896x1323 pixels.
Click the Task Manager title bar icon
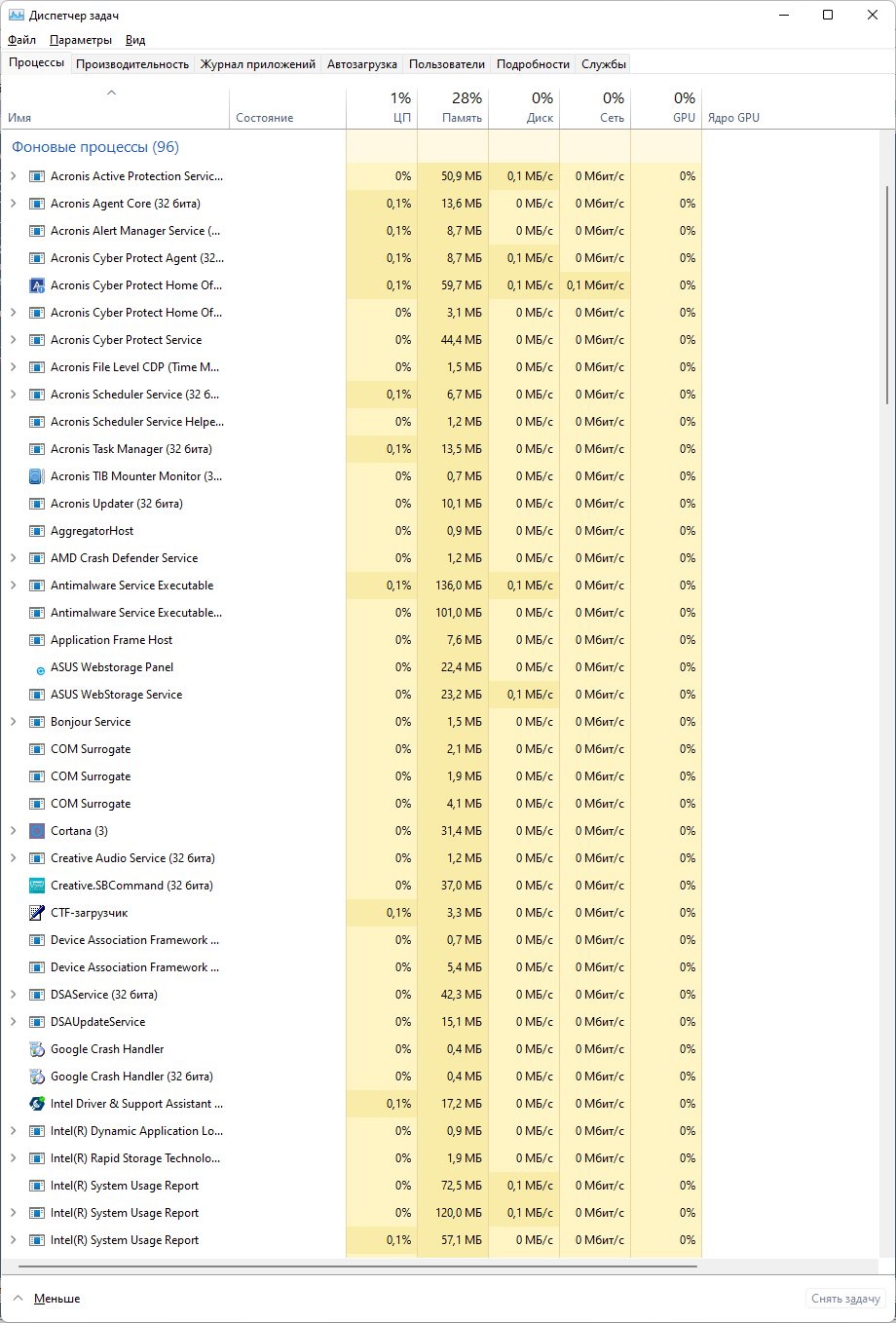point(17,15)
